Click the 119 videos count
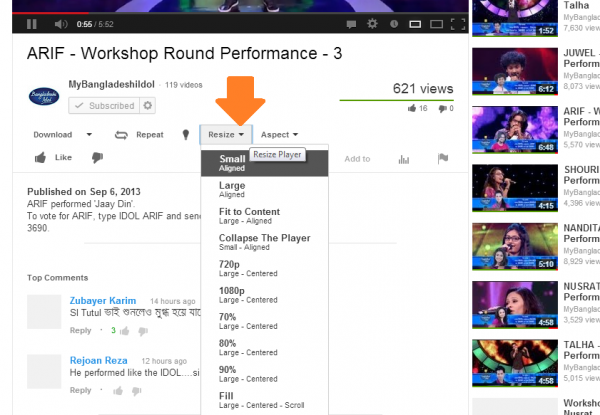The width and height of the screenshot is (600, 415). point(184,85)
